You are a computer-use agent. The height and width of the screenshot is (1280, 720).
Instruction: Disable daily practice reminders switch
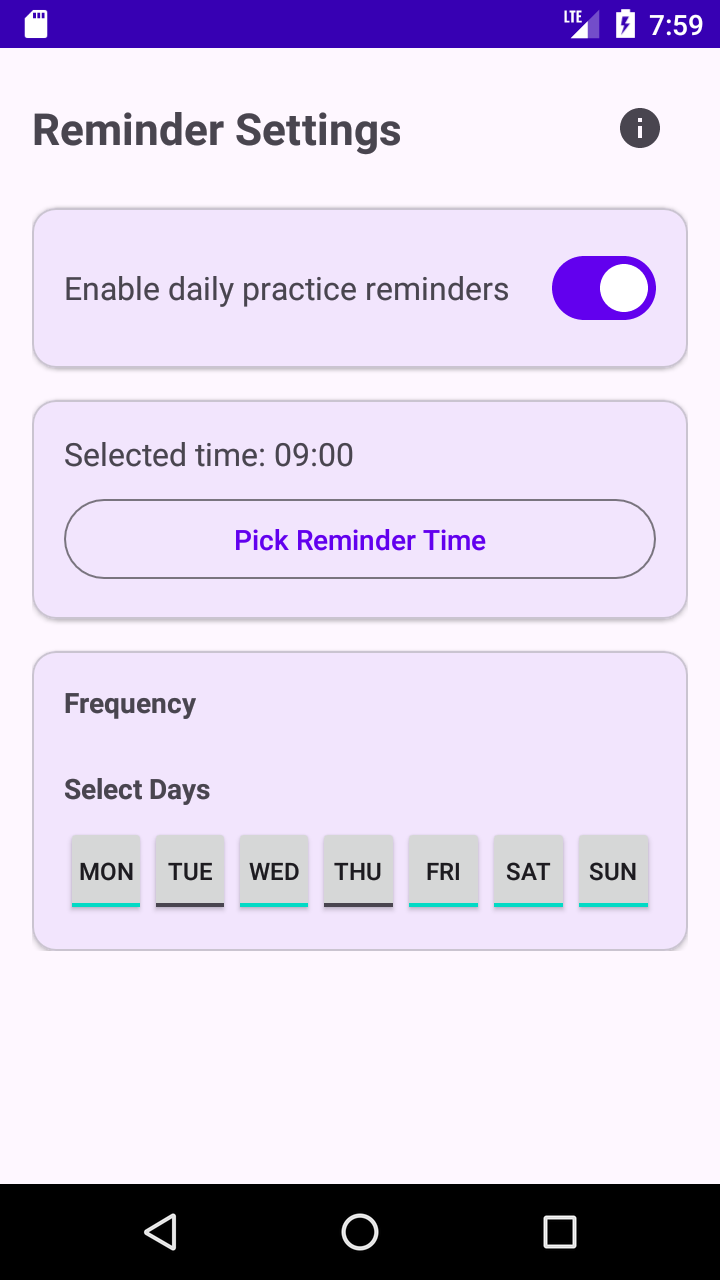604,288
